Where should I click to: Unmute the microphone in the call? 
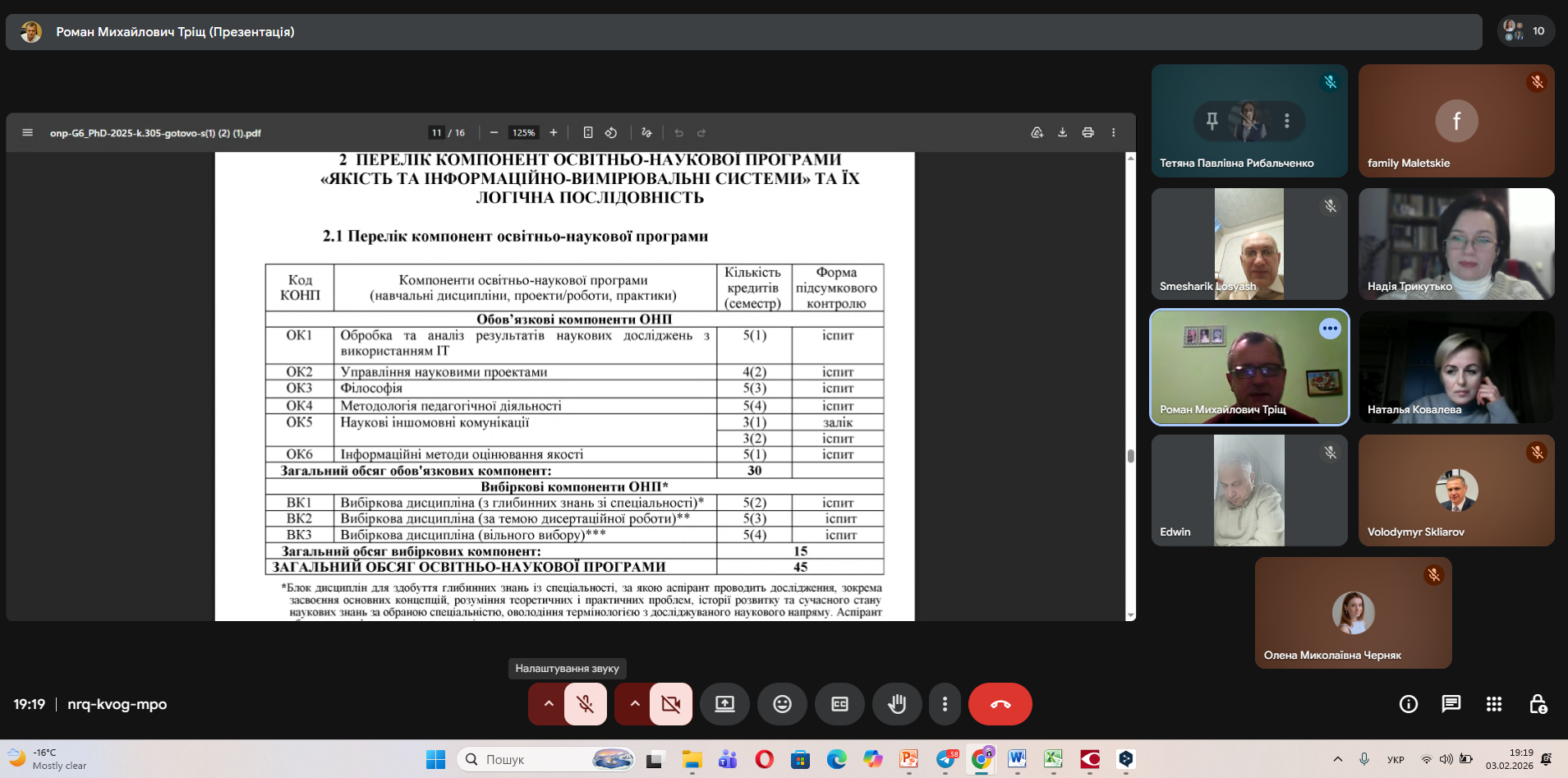tap(586, 704)
